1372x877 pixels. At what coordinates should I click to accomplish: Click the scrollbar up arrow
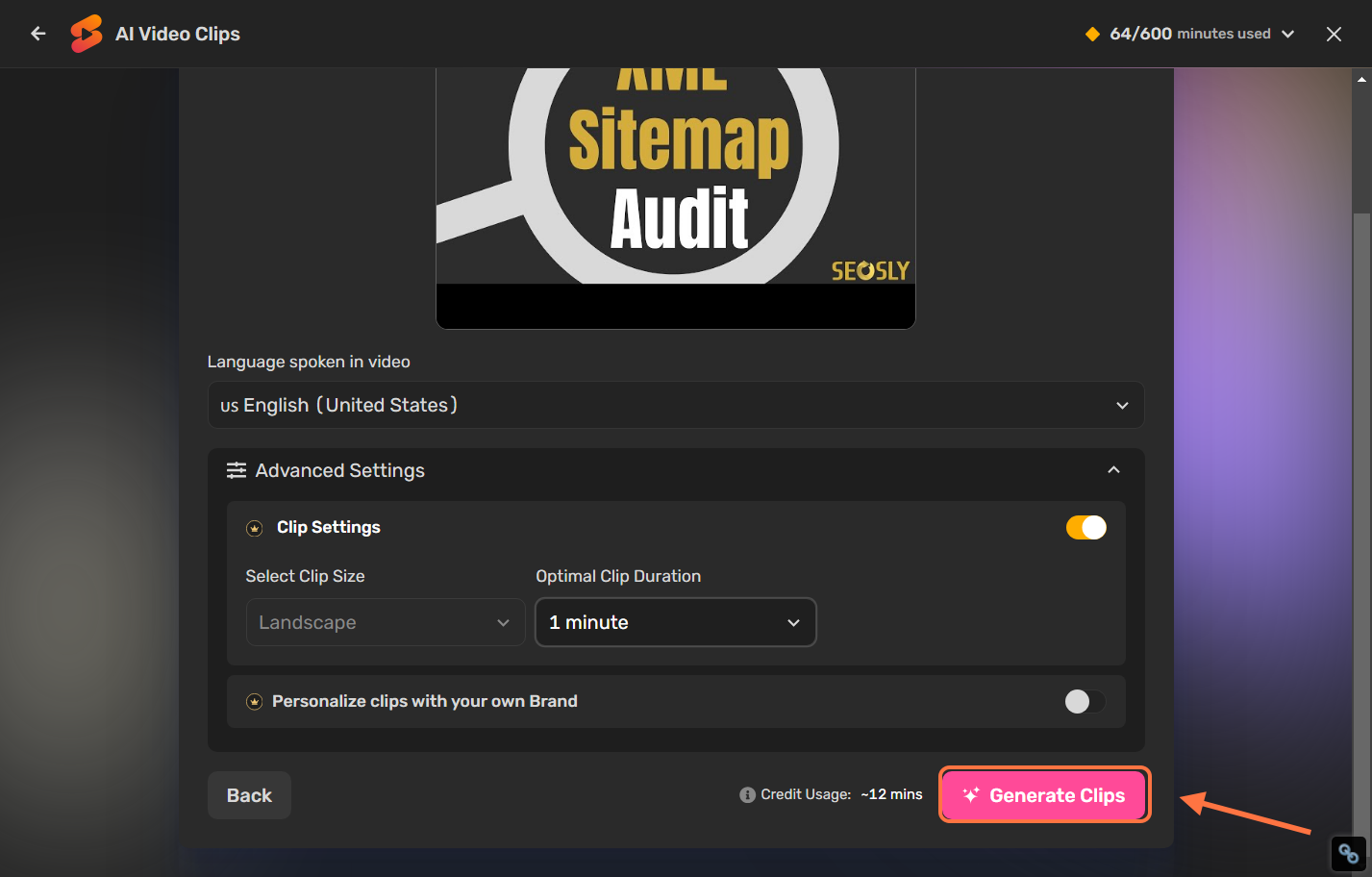1361,79
